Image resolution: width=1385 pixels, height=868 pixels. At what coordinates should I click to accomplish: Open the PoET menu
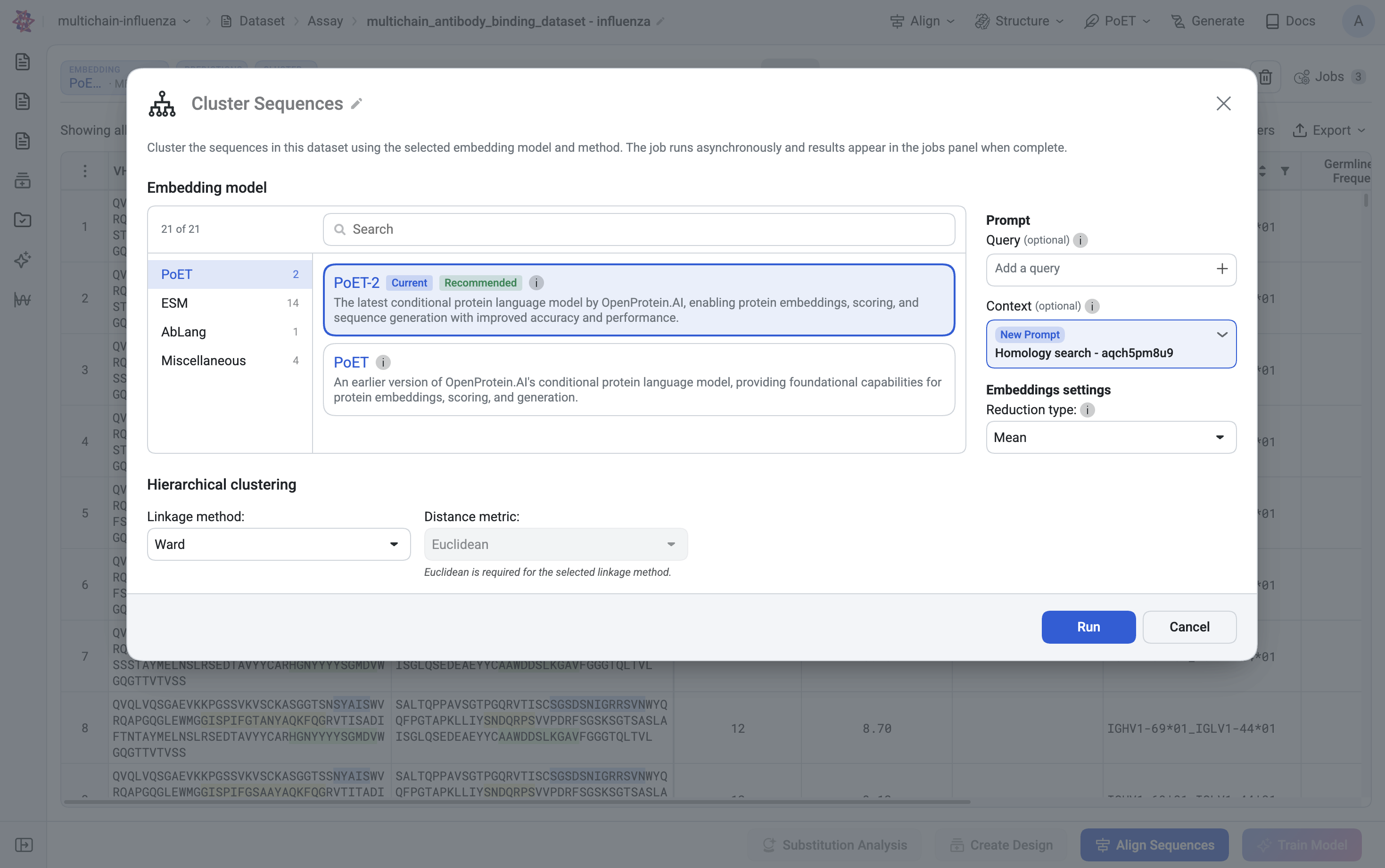(x=1117, y=21)
